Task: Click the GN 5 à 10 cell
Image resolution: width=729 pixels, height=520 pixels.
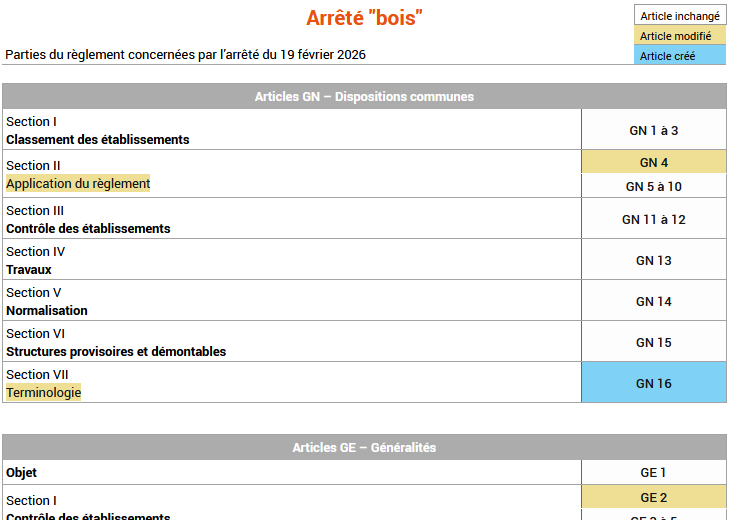Action: point(653,186)
